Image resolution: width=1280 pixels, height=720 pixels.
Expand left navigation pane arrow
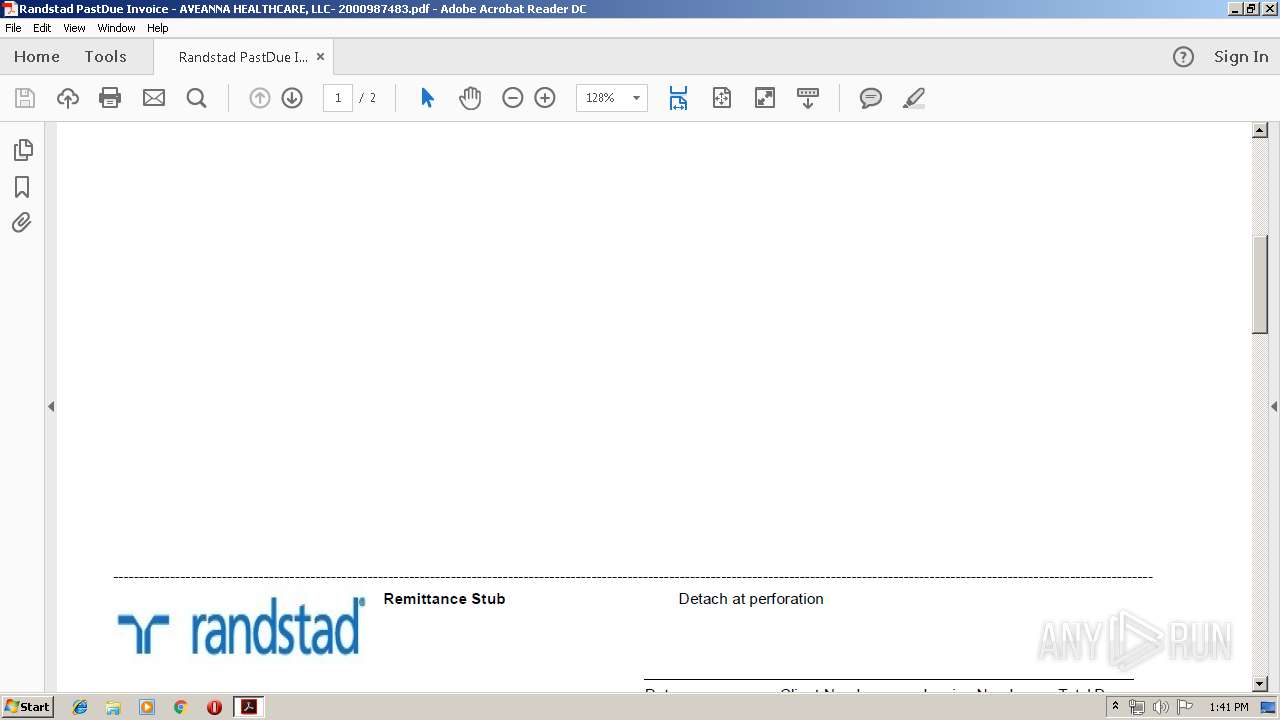click(x=51, y=406)
